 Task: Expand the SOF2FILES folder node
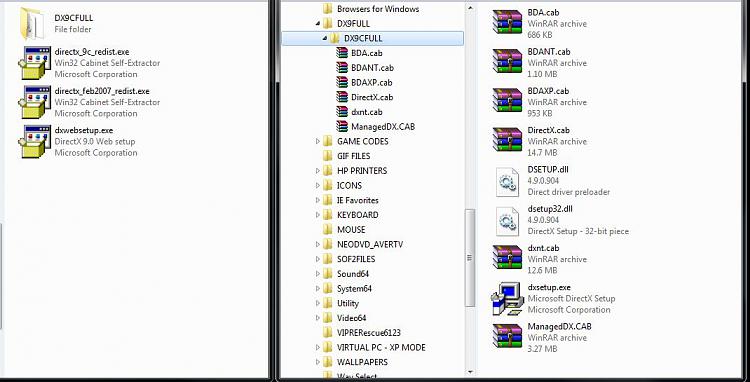[318, 259]
